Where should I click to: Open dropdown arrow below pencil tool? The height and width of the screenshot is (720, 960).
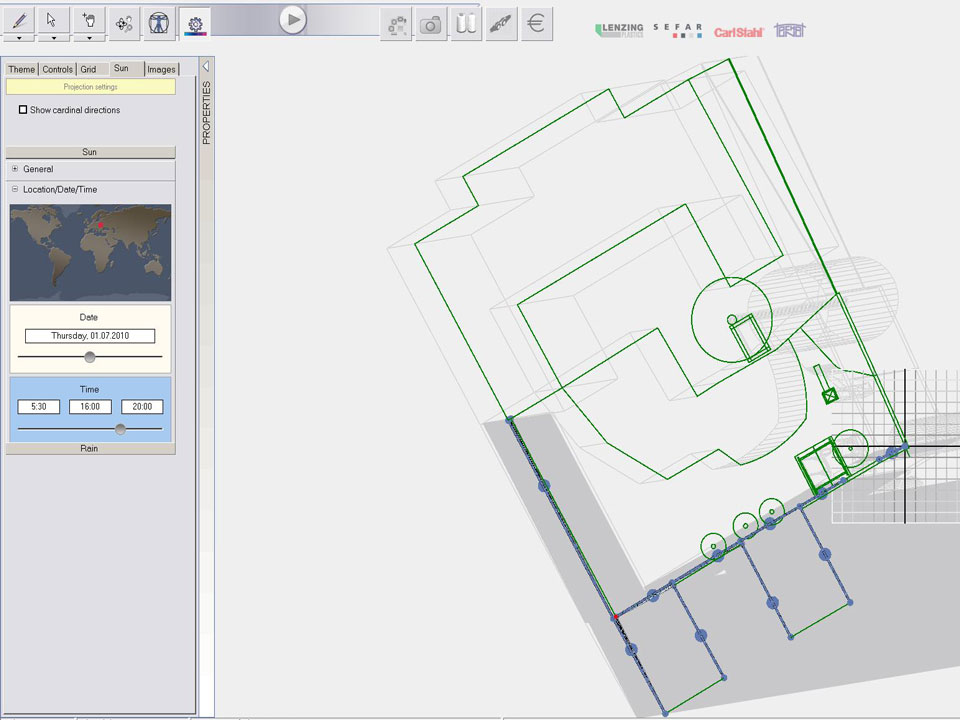(x=19, y=38)
